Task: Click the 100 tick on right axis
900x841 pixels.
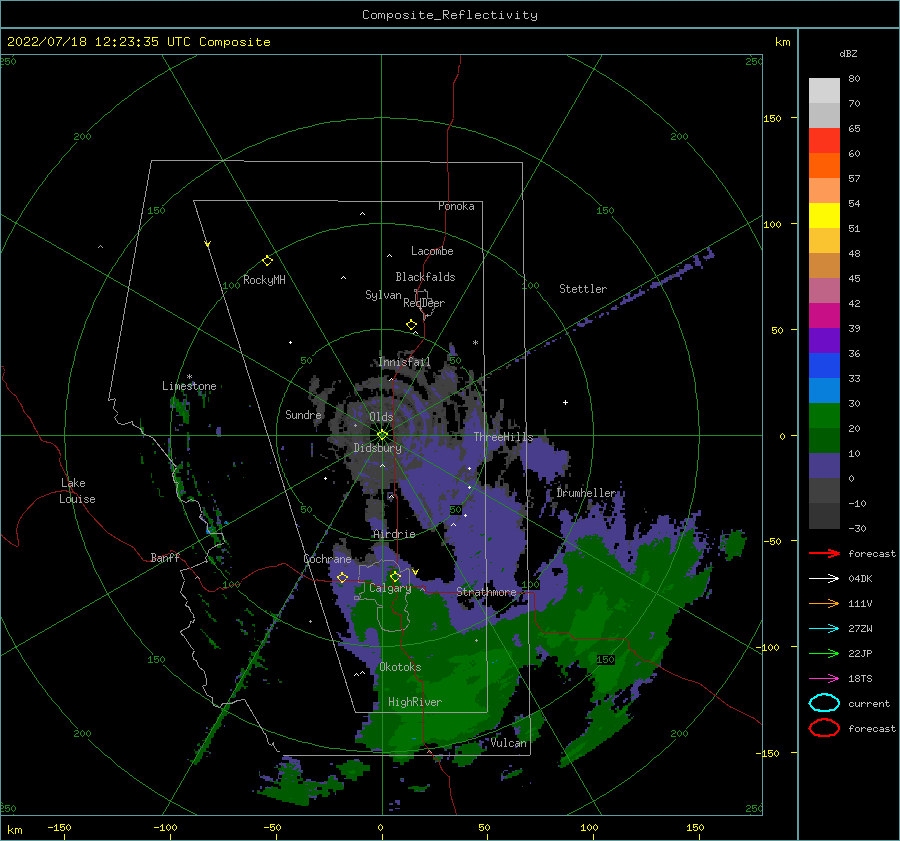Action: [x=773, y=224]
